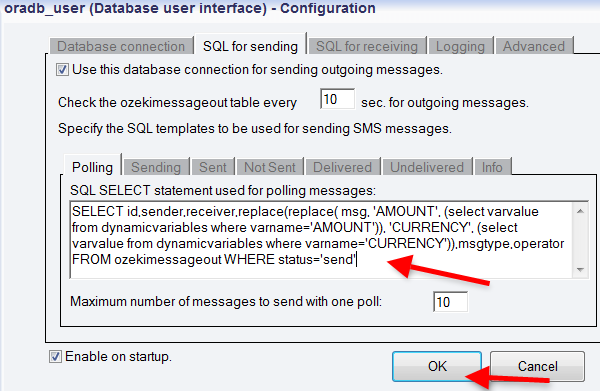This screenshot has height=391, width=600.
Task: Click the SQL box scroll up arrow
Action: [x=580, y=211]
